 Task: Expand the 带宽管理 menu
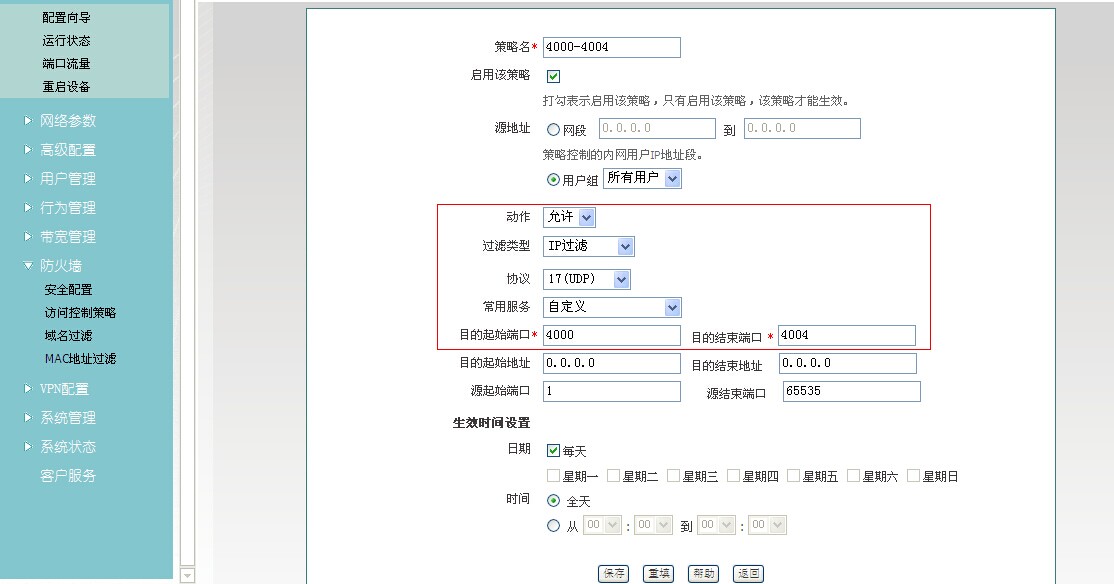click(x=67, y=237)
